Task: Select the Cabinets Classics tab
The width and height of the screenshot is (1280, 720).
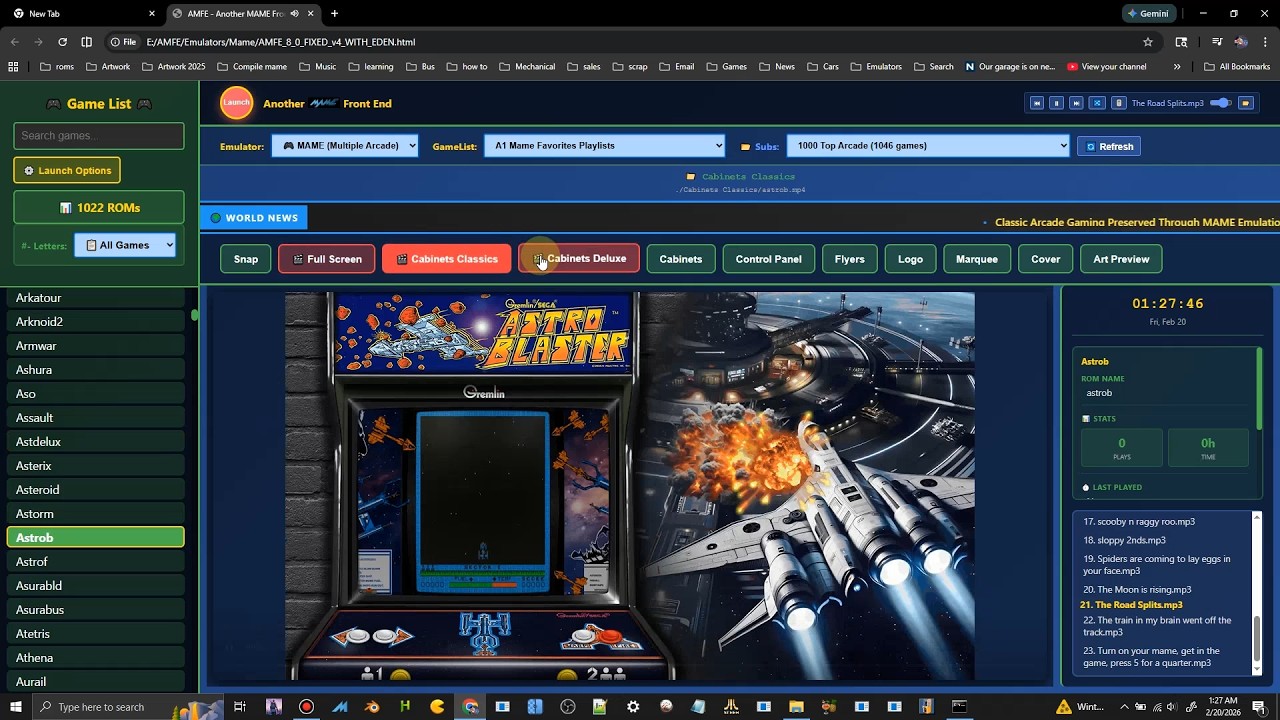Action: click(x=446, y=259)
